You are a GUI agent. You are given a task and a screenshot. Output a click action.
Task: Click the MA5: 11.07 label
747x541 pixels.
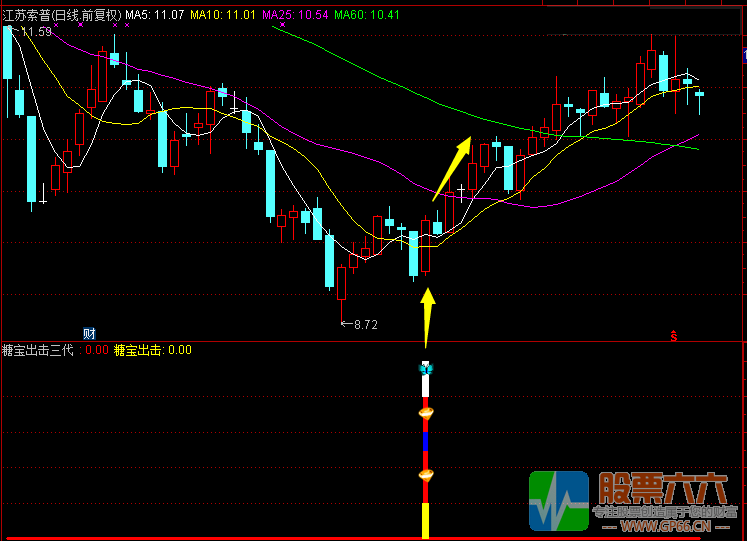tap(155, 15)
